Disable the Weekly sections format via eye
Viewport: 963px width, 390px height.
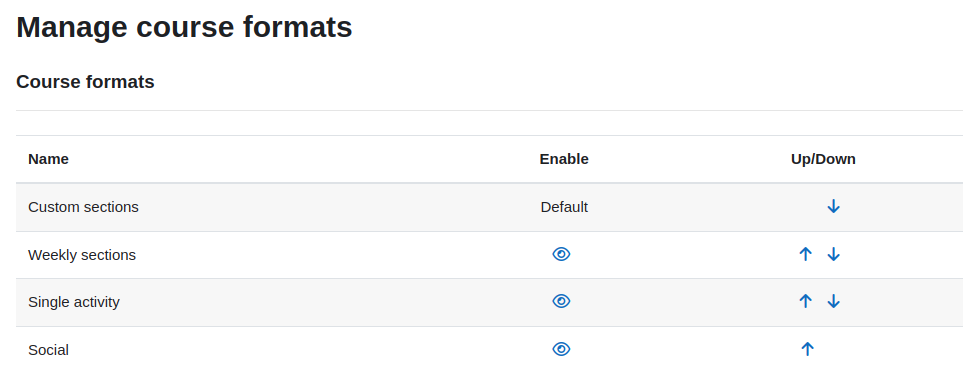point(561,254)
